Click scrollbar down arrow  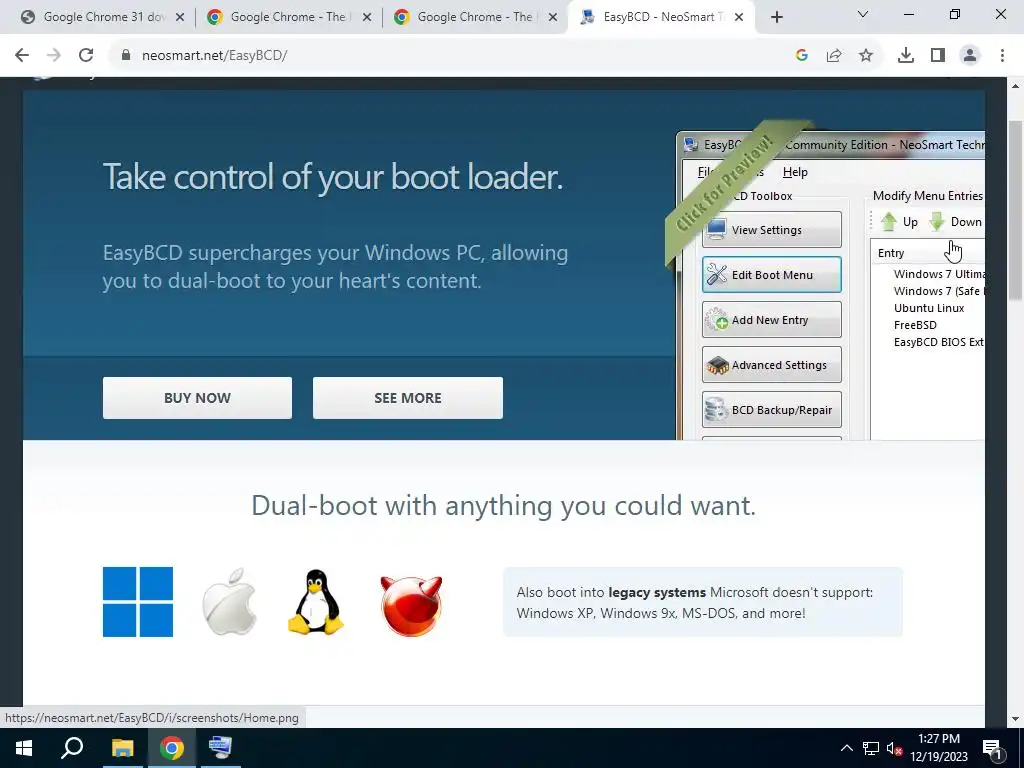point(1015,719)
